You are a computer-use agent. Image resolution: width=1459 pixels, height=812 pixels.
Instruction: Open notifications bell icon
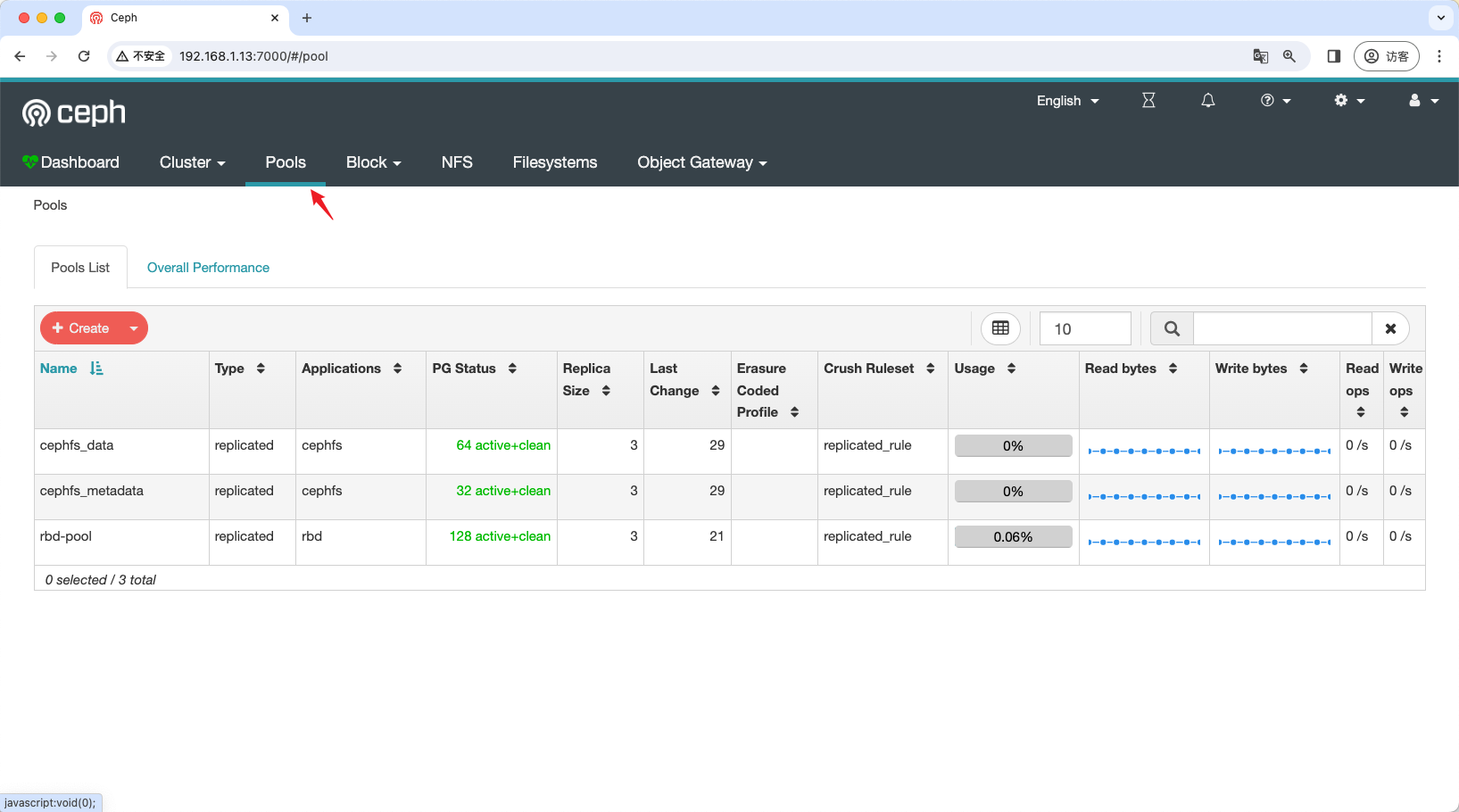[x=1208, y=101]
